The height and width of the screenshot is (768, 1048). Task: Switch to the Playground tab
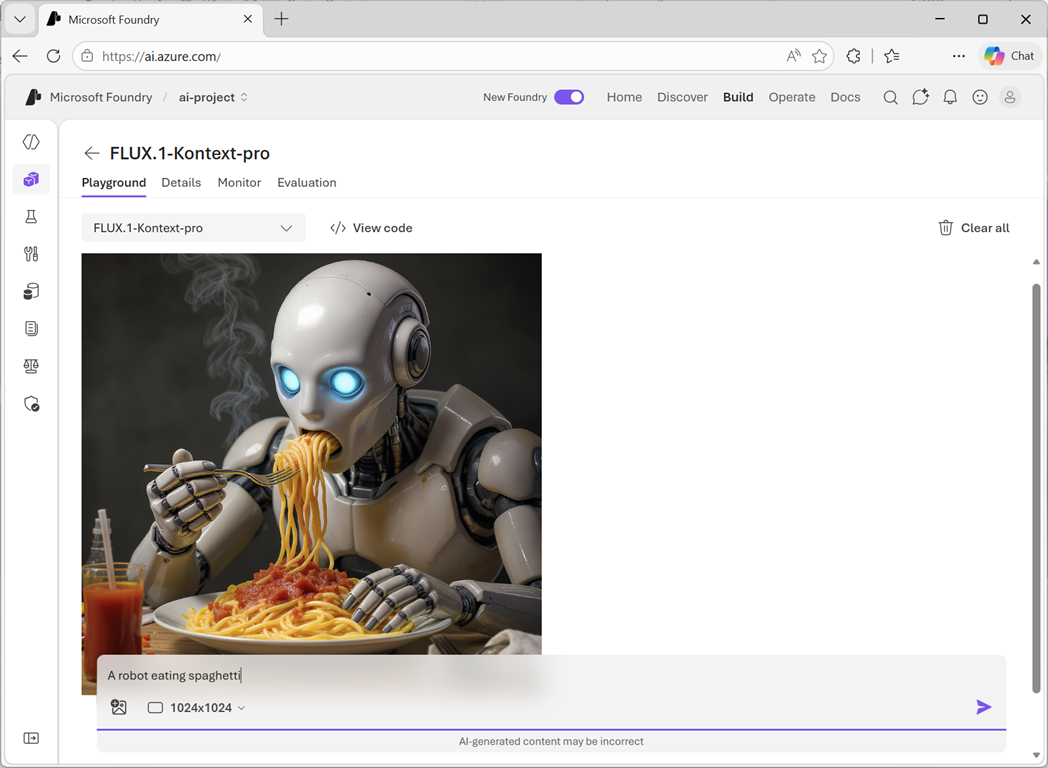coord(114,182)
